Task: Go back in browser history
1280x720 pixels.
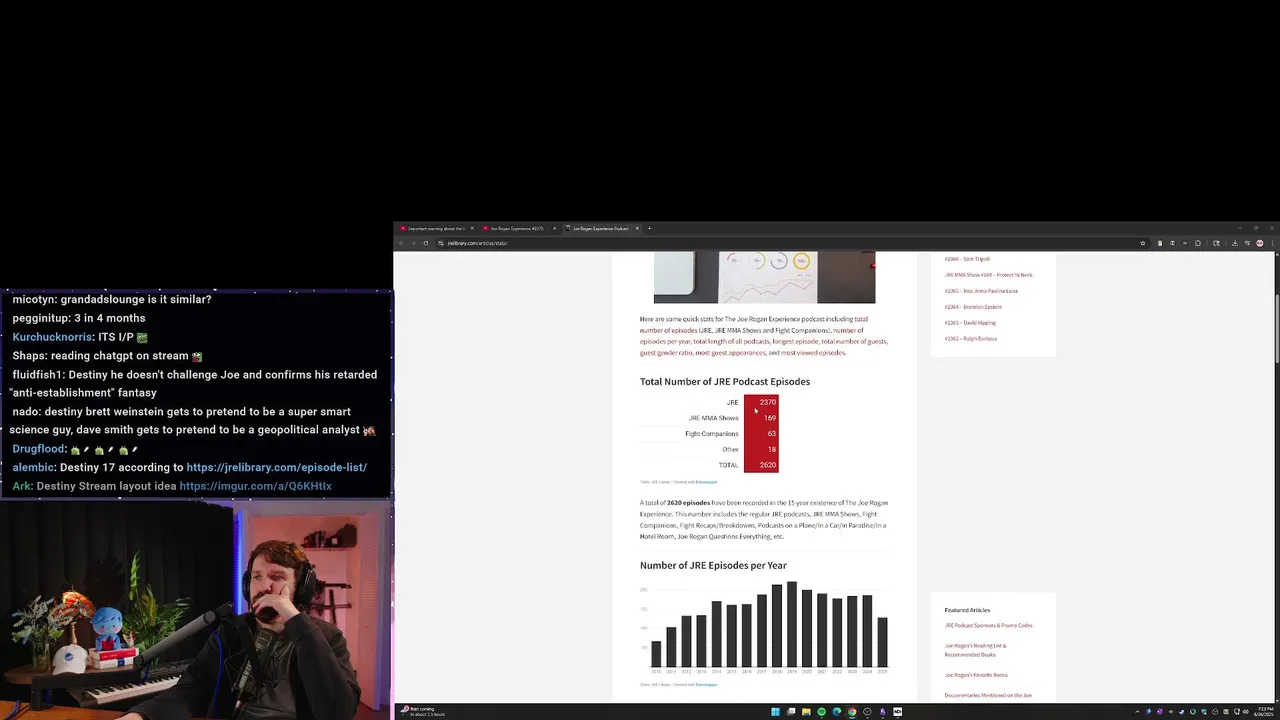Action: (401, 243)
